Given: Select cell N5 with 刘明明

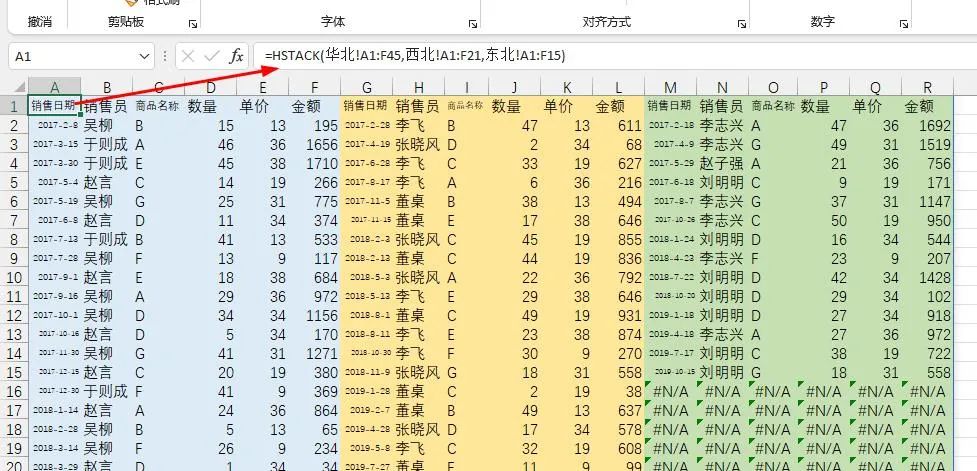Looking at the screenshot, I should click(x=723, y=183).
